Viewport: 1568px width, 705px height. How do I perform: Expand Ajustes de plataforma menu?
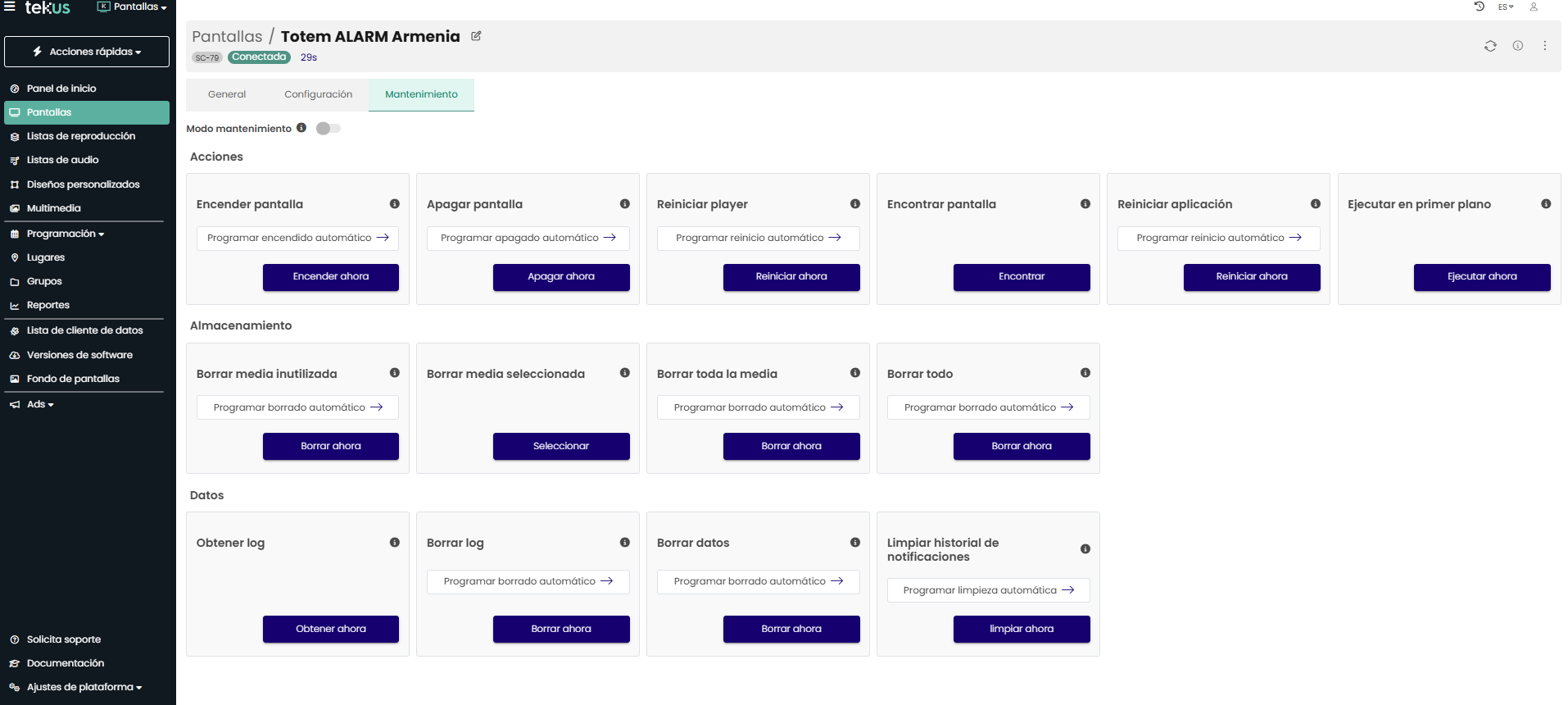pos(84,687)
